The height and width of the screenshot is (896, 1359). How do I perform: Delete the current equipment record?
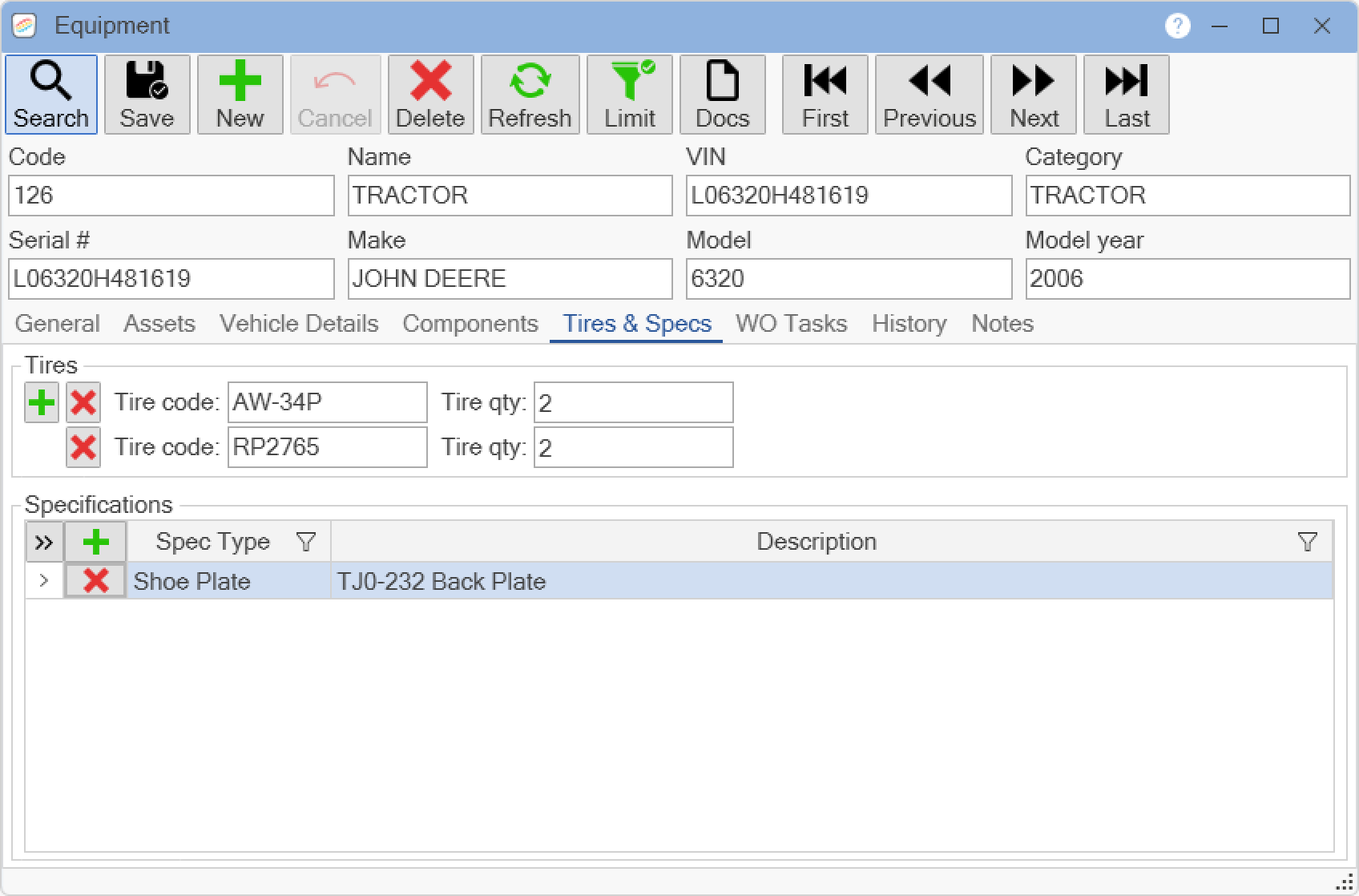[431, 95]
